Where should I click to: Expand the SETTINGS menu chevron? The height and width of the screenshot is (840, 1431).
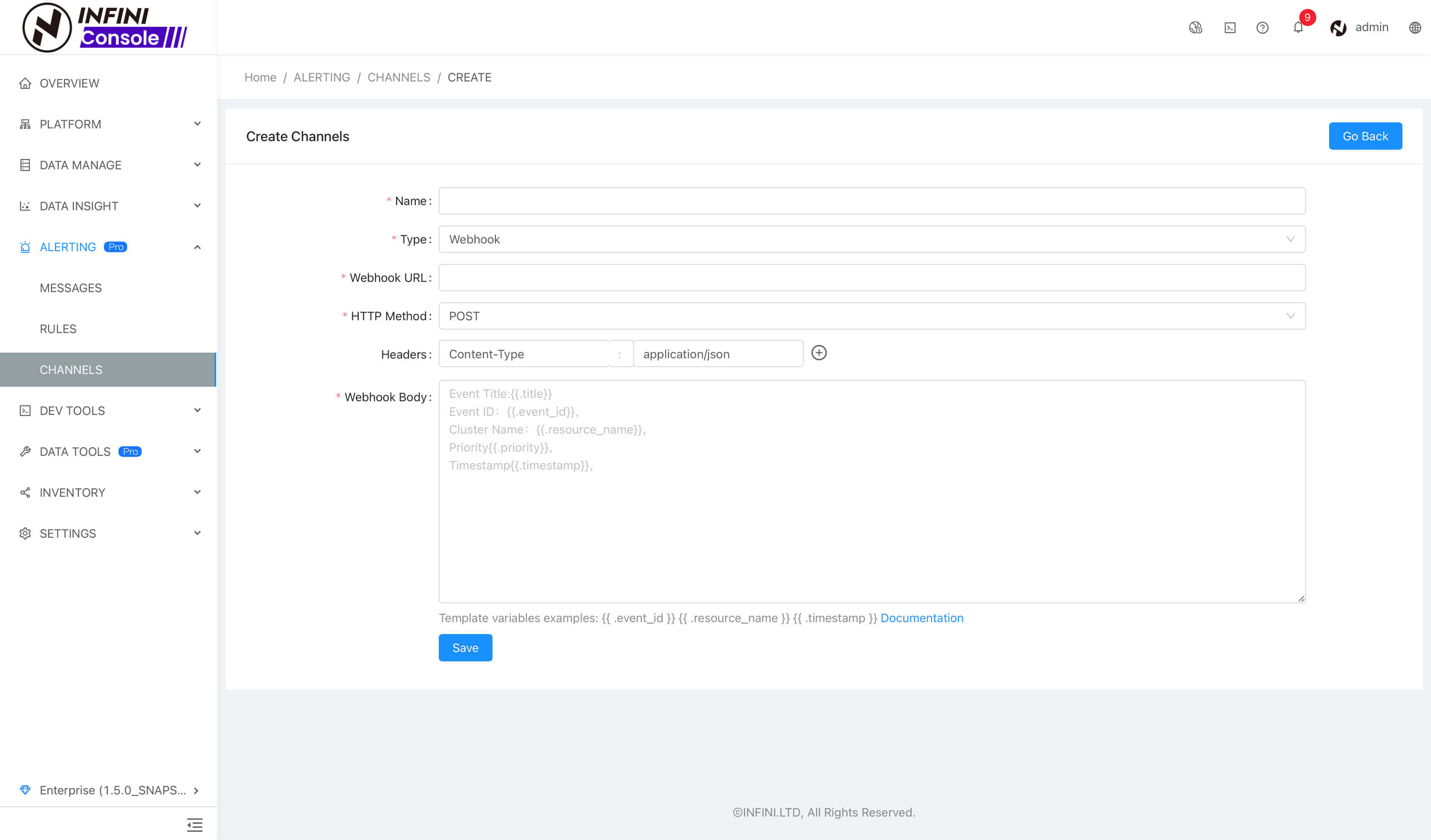click(197, 533)
